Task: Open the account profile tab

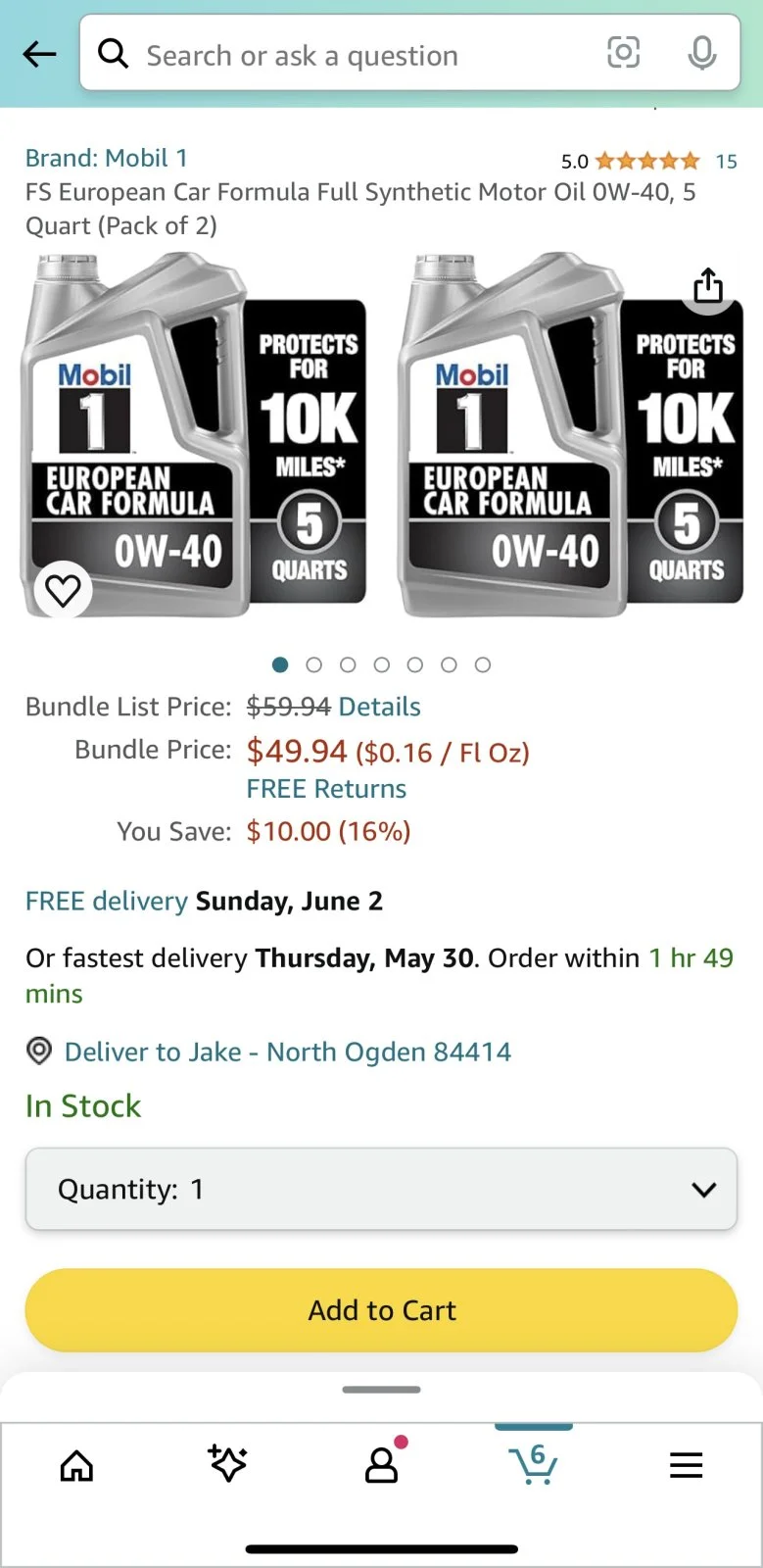Action: click(x=381, y=1464)
